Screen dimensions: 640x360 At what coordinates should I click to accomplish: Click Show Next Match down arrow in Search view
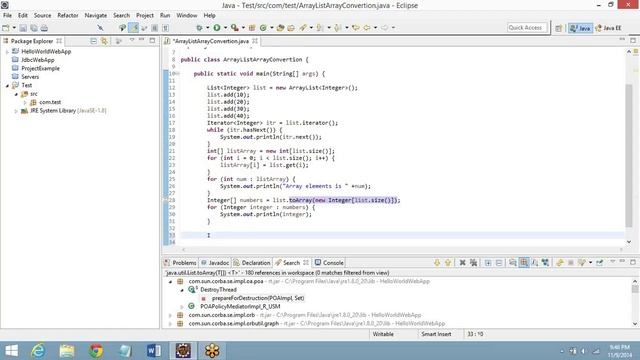click(437, 262)
